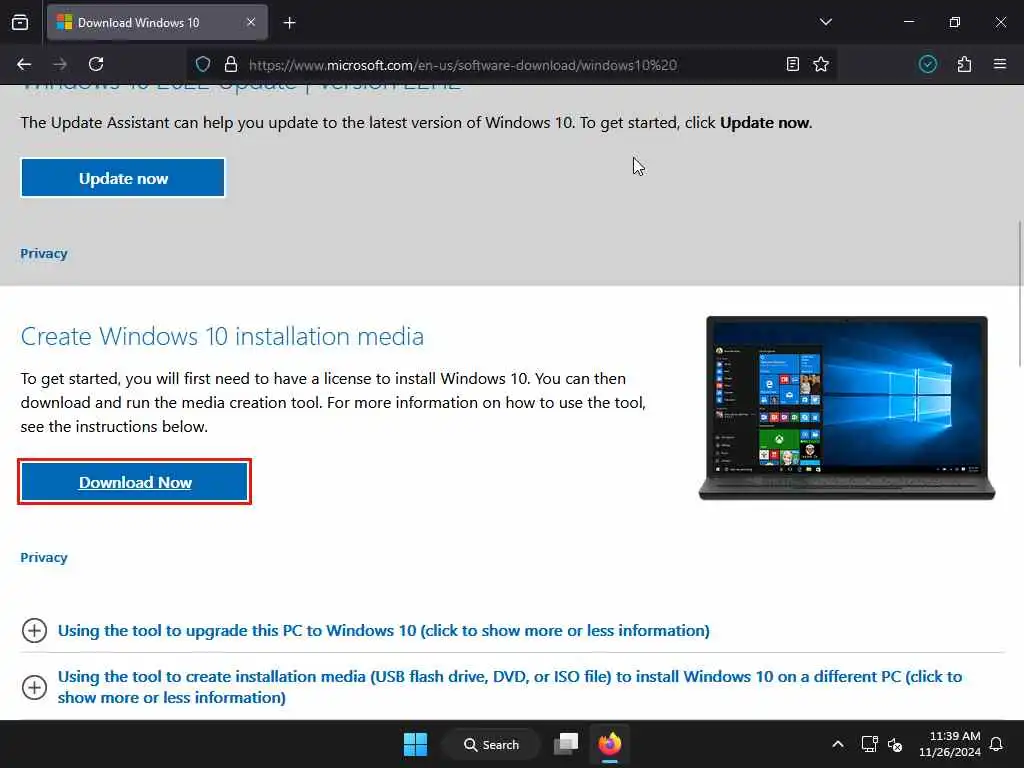Open Firefox recent browsing view icon
The height and width of the screenshot is (768, 1024).
(20, 22)
